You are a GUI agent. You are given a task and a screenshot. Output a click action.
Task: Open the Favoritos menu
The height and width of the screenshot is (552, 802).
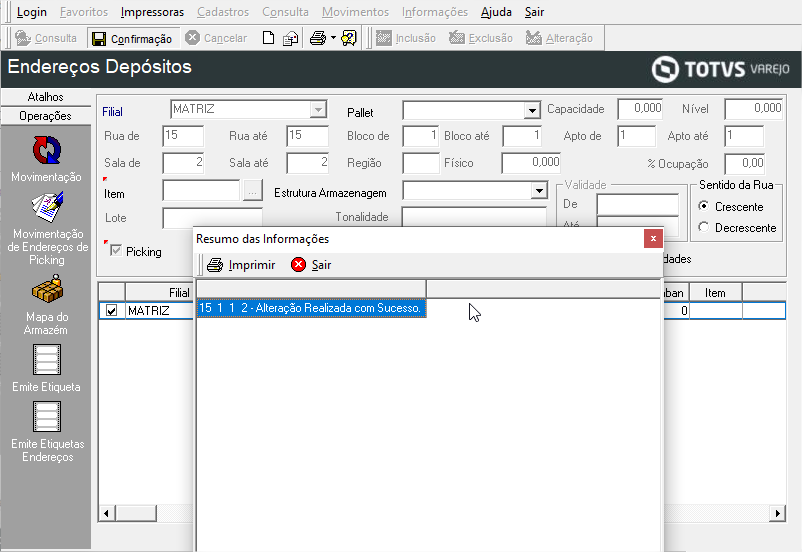point(84,12)
